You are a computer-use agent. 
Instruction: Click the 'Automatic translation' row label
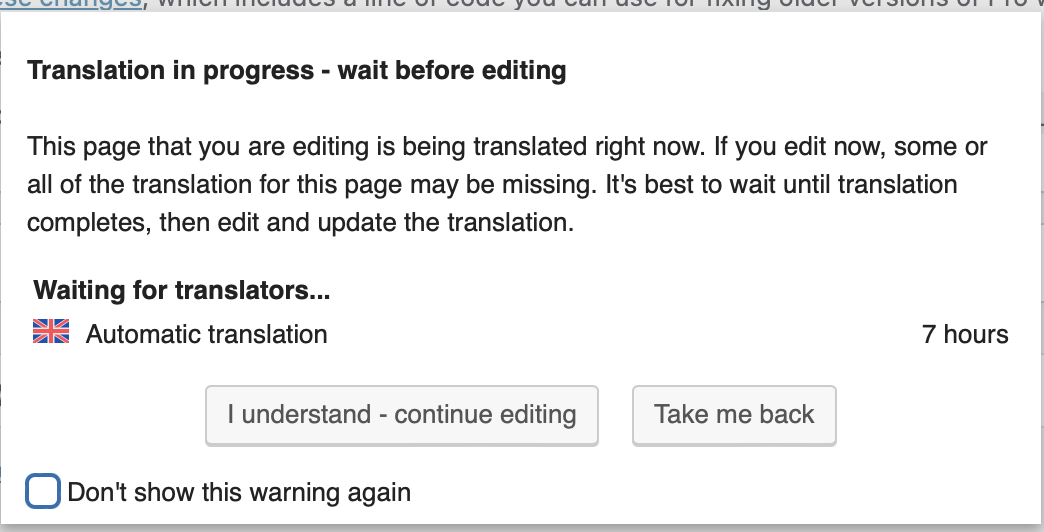(206, 334)
